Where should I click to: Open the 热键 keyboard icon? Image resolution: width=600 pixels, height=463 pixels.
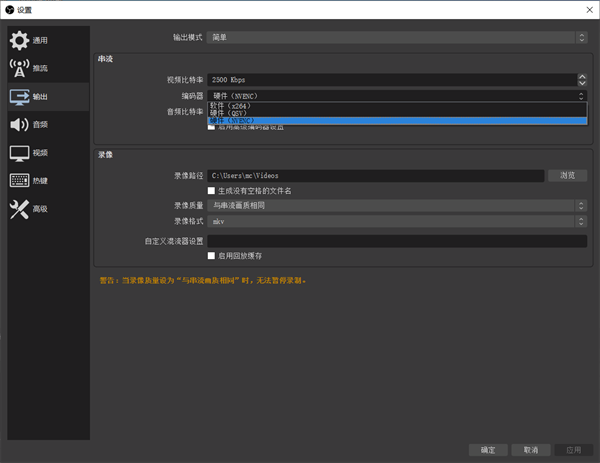[19, 181]
